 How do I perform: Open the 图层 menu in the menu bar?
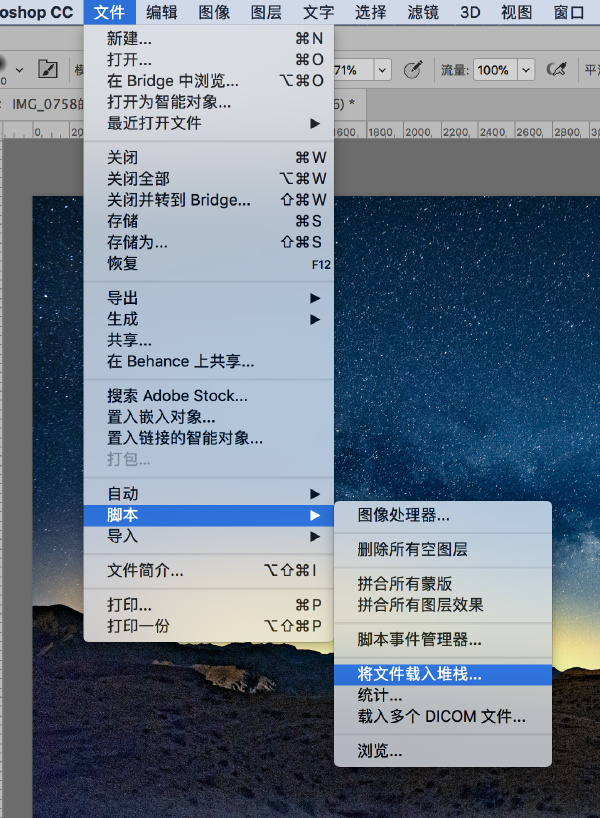(x=266, y=12)
